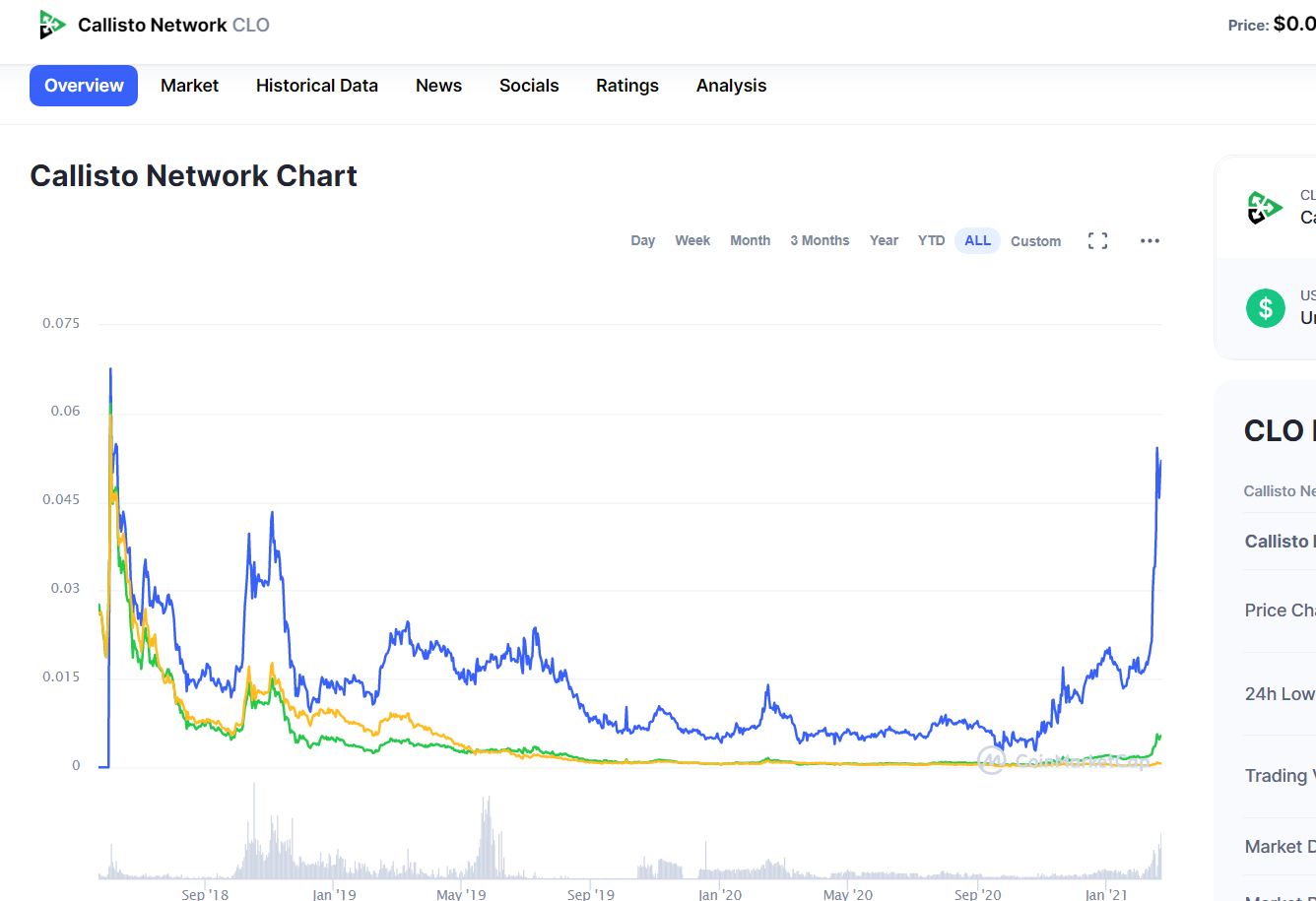Click the 0.075 y-axis label
Screen dimensions: 1316x901
[x=61, y=323]
